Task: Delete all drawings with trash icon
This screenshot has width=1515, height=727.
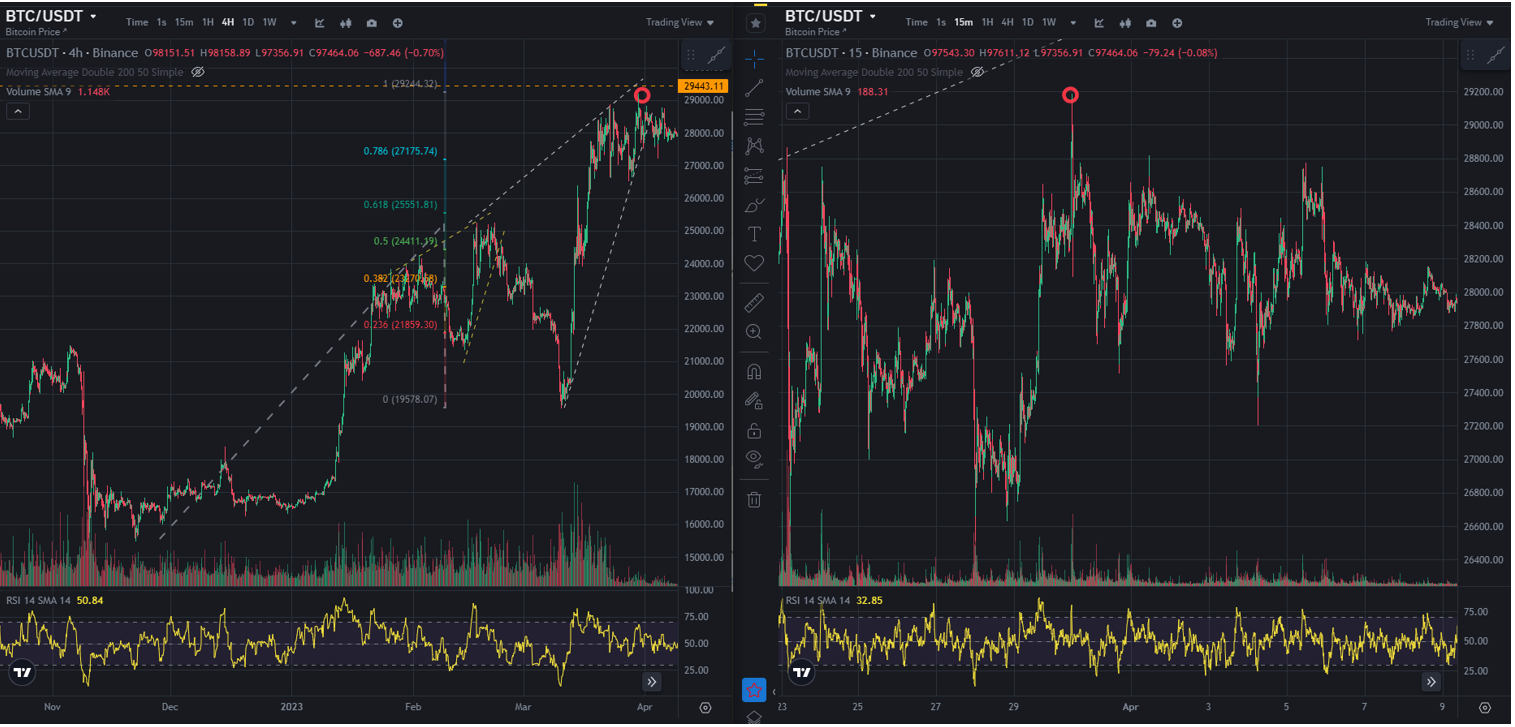Action: (x=754, y=499)
